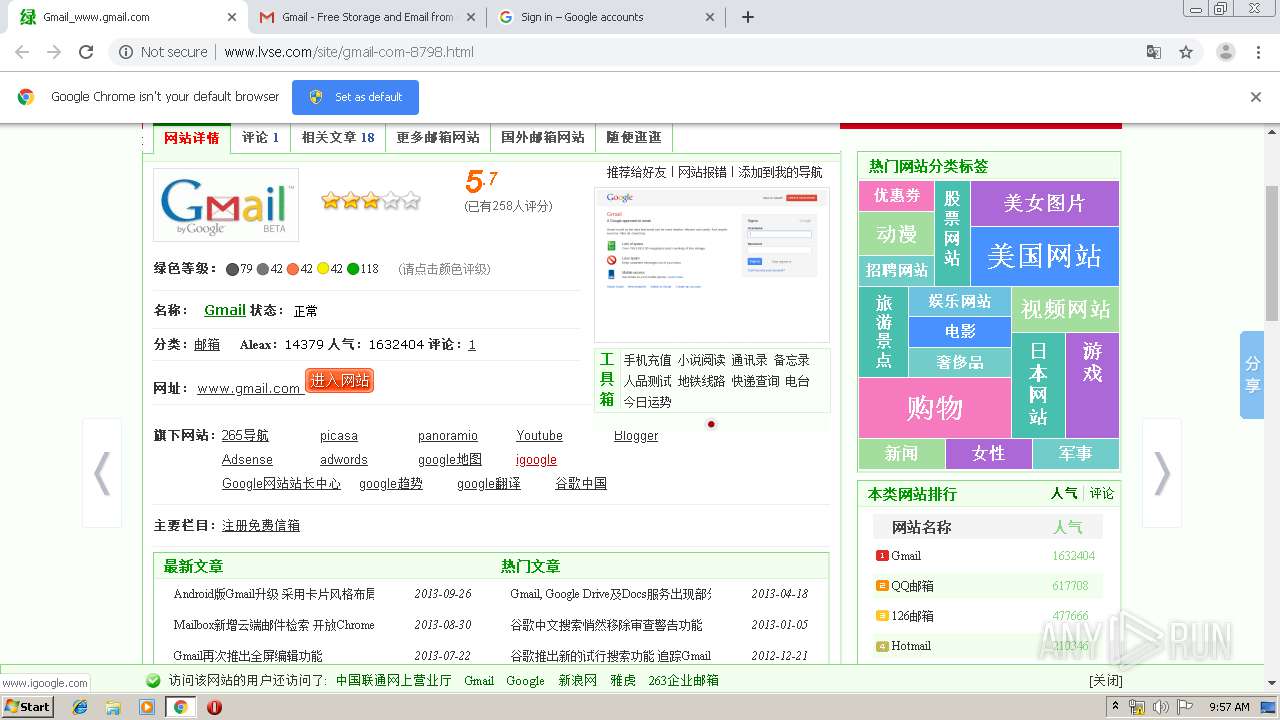Screen dimensions: 1280x720
Task: Open the www.gmail.com link
Action: tap(249, 388)
